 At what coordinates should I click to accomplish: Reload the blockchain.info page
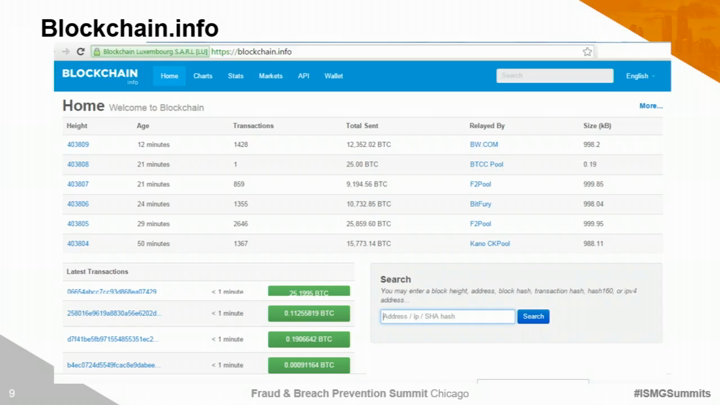[81, 51]
